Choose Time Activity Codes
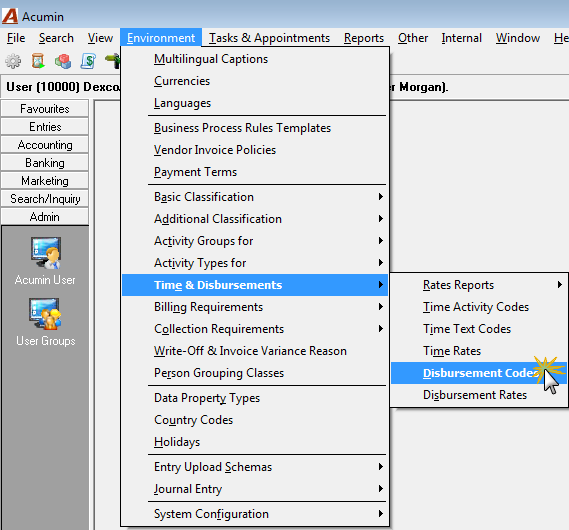Image resolution: width=569 pixels, height=530 pixels. (x=479, y=307)
